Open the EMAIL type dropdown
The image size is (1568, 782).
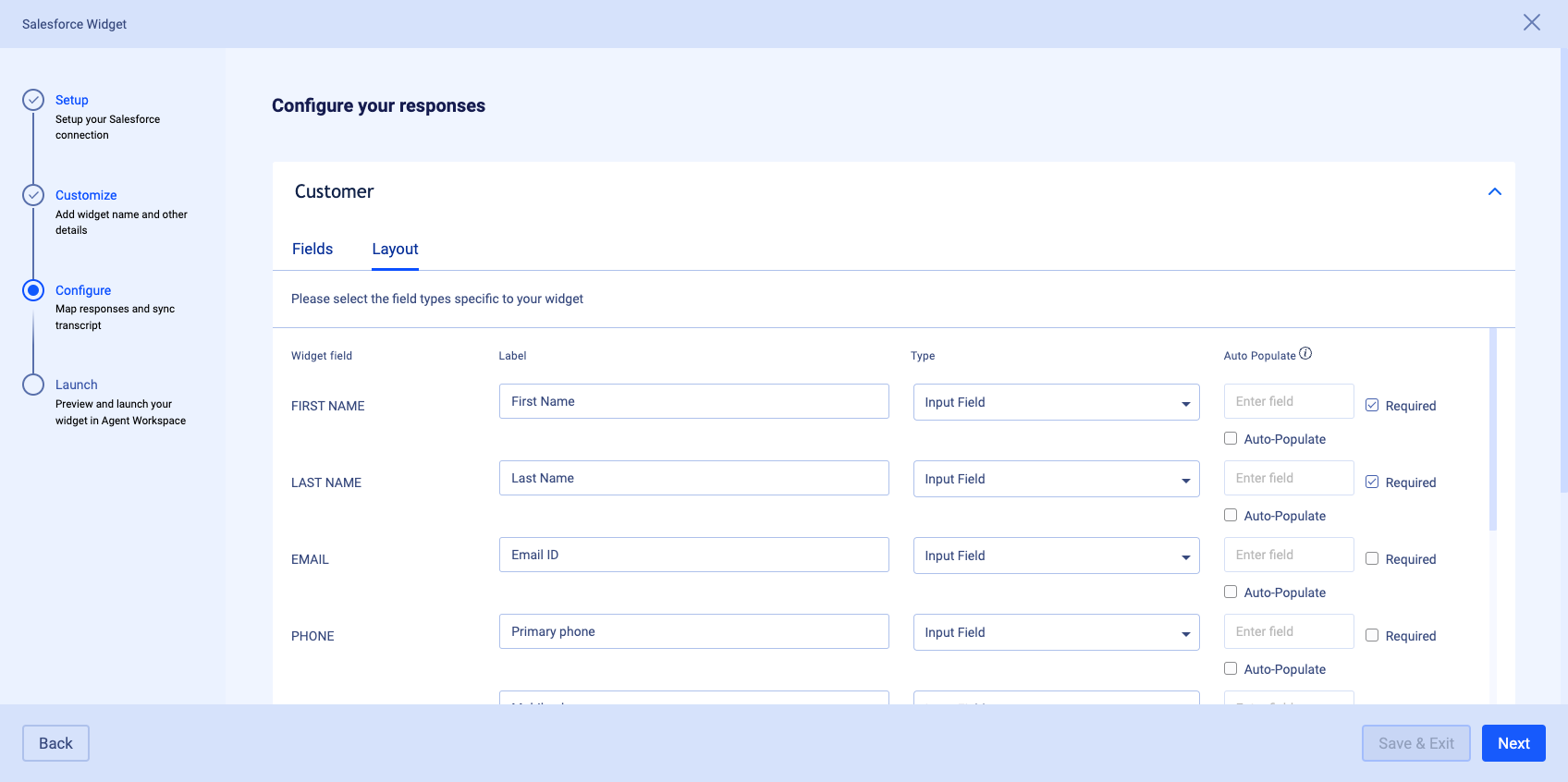(x=1057, y=556)
